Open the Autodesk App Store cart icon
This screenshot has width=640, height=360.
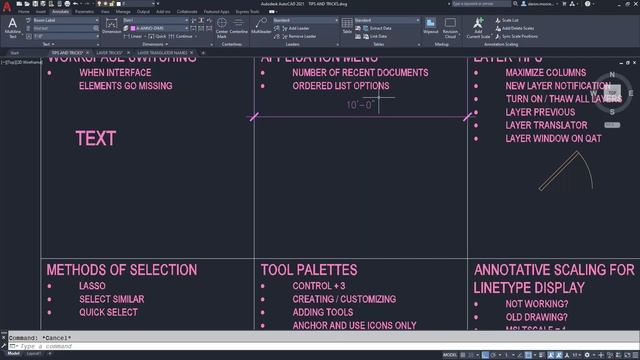coord(564,4)
